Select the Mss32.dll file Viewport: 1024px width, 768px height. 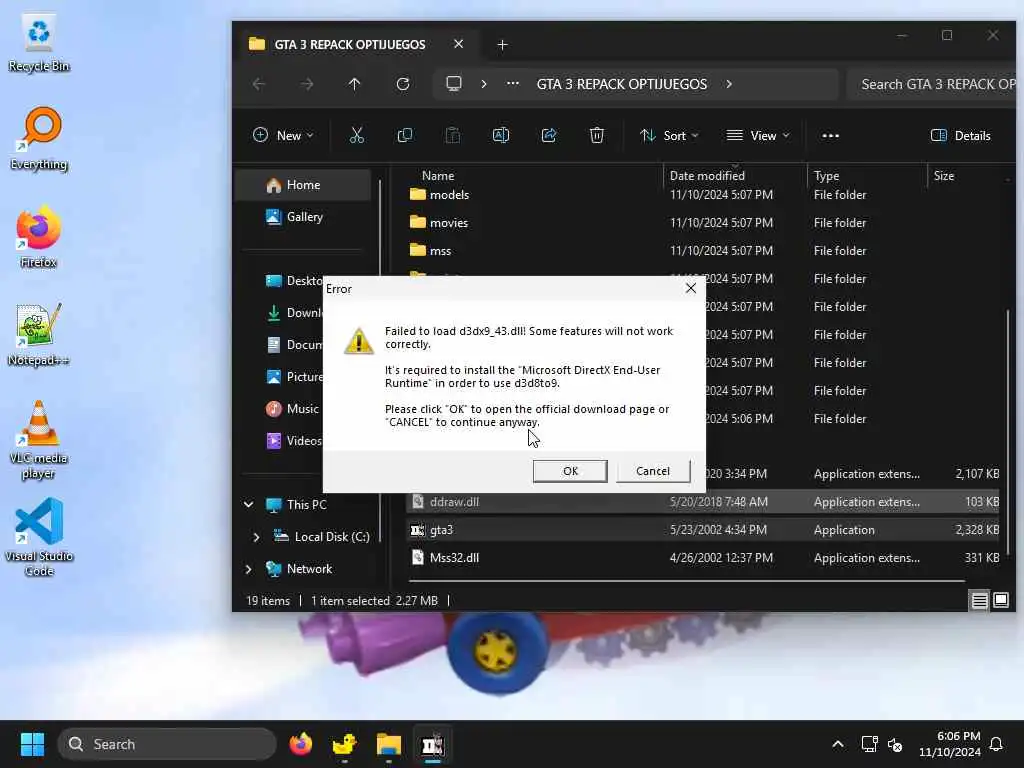pos(703,558)
